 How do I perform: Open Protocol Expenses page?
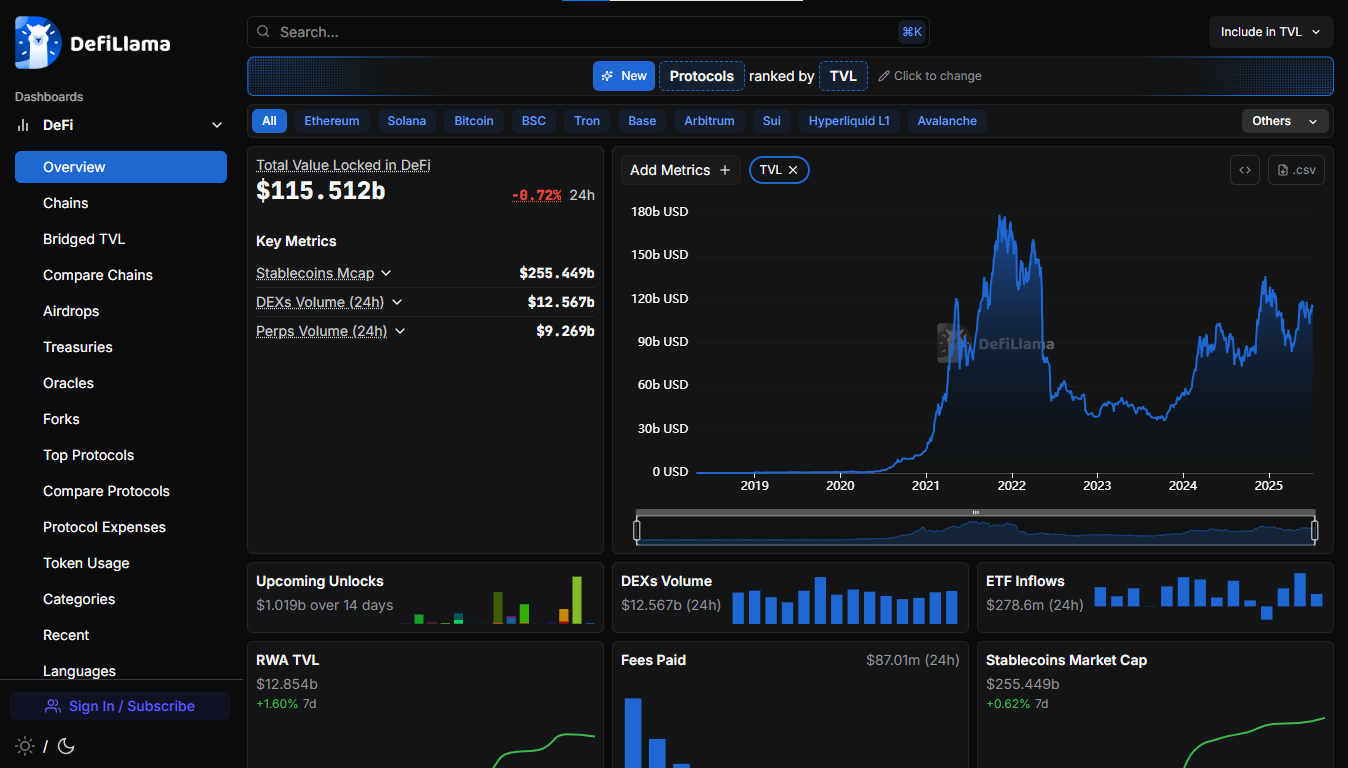pos(121,527)
